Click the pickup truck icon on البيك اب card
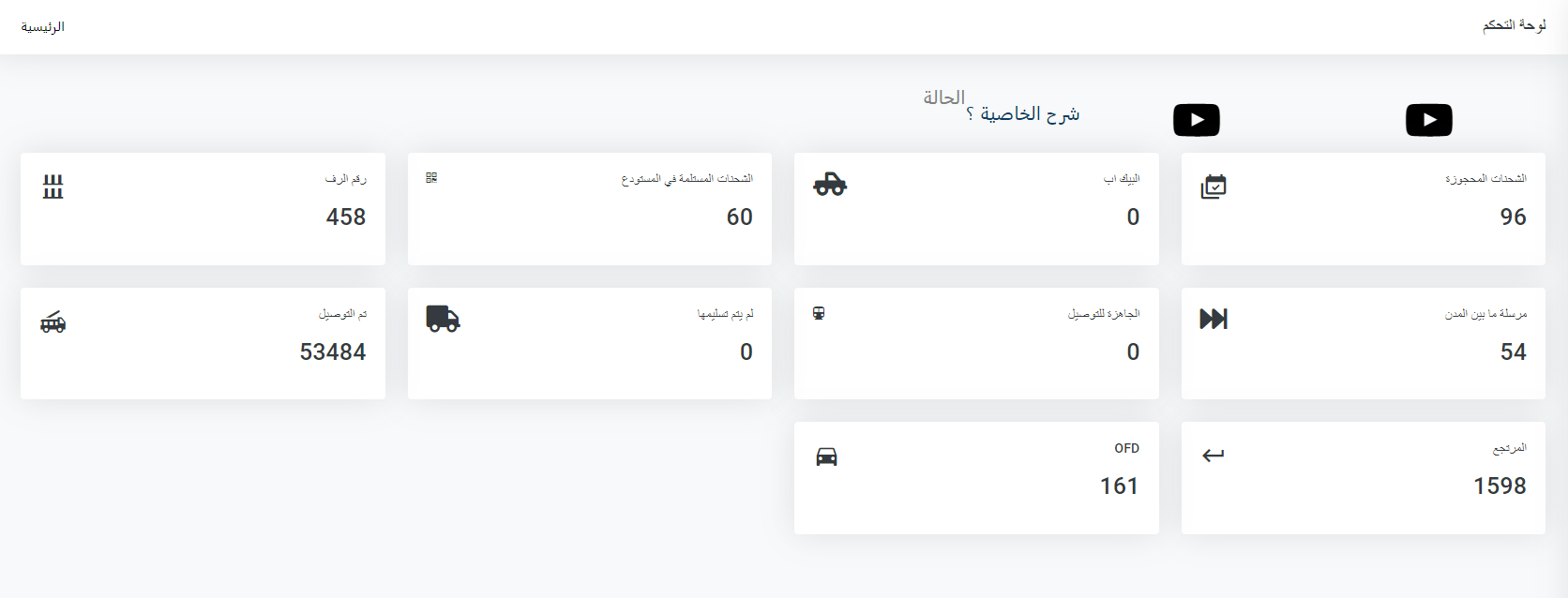This screenshot has height=598, width=1568. point(830,184)
